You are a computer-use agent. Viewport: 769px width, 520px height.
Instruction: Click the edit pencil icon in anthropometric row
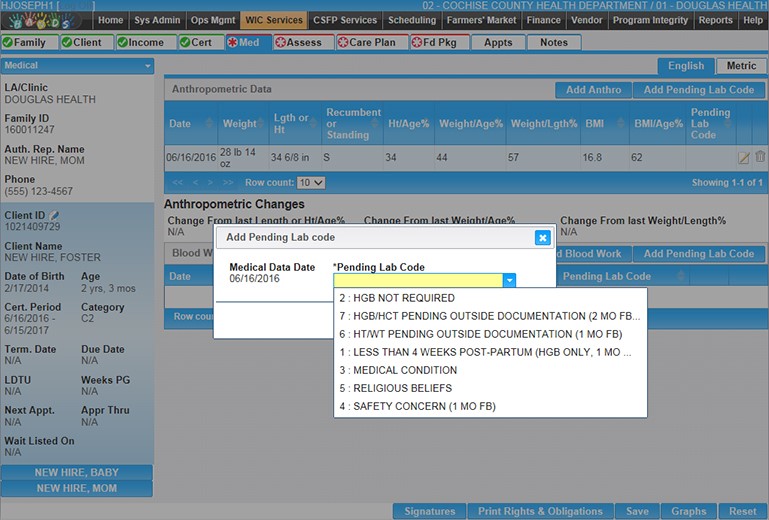[x=743, y=158]
